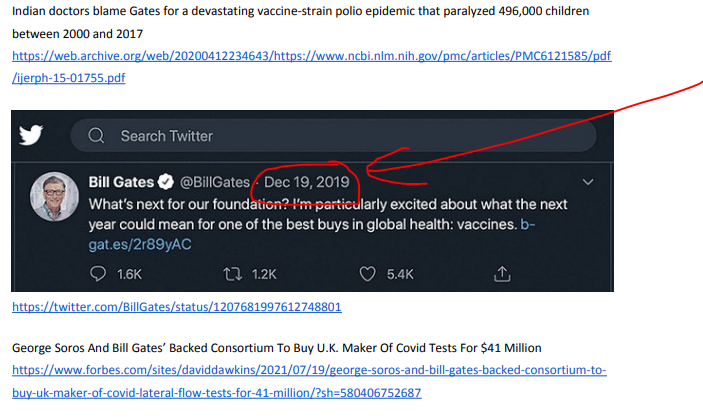Click in the Search Twitter field

(x=333, y=135)
